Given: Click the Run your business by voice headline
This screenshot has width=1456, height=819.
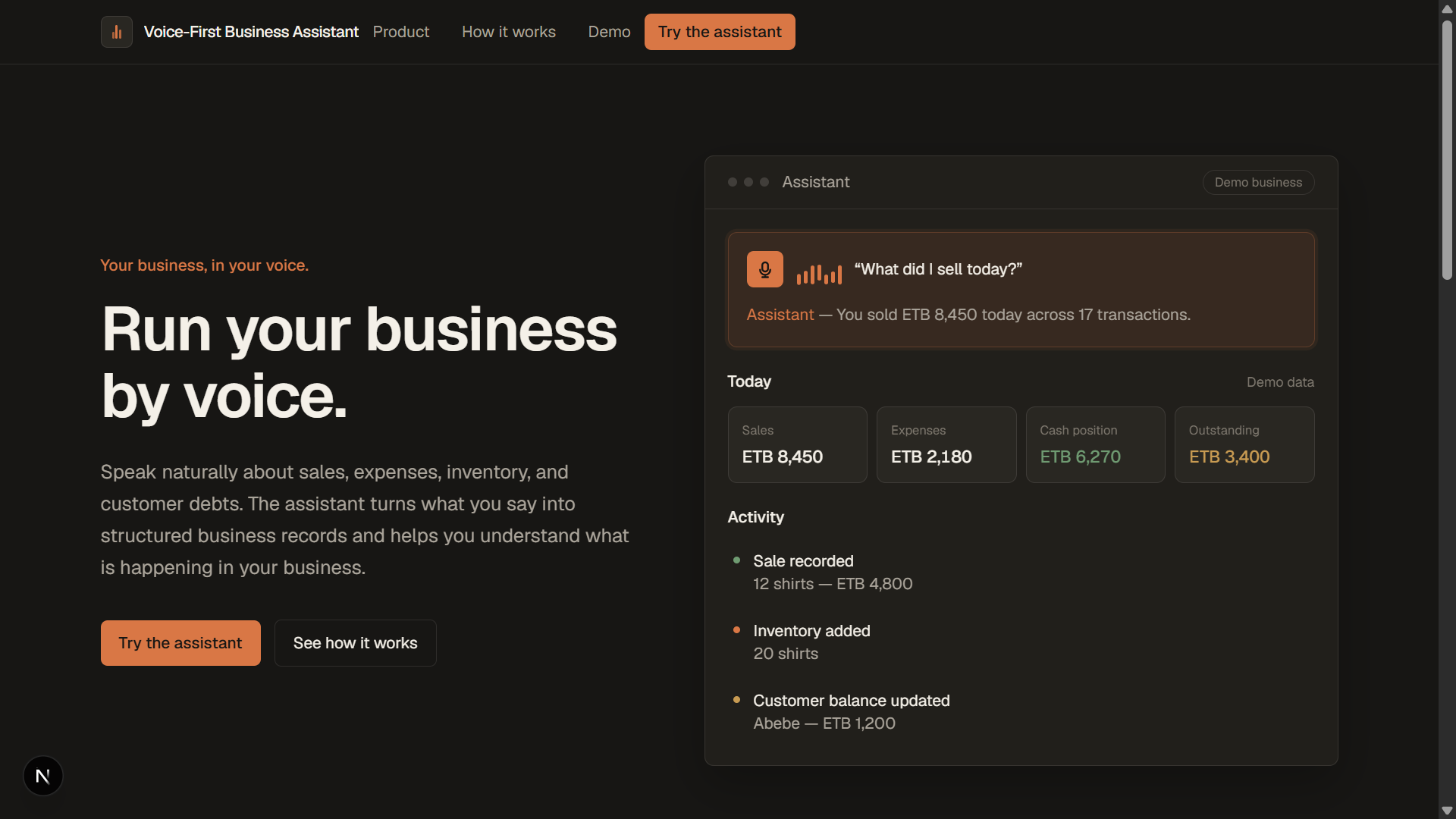Looking at the screenshot, I should coord(359,362).
